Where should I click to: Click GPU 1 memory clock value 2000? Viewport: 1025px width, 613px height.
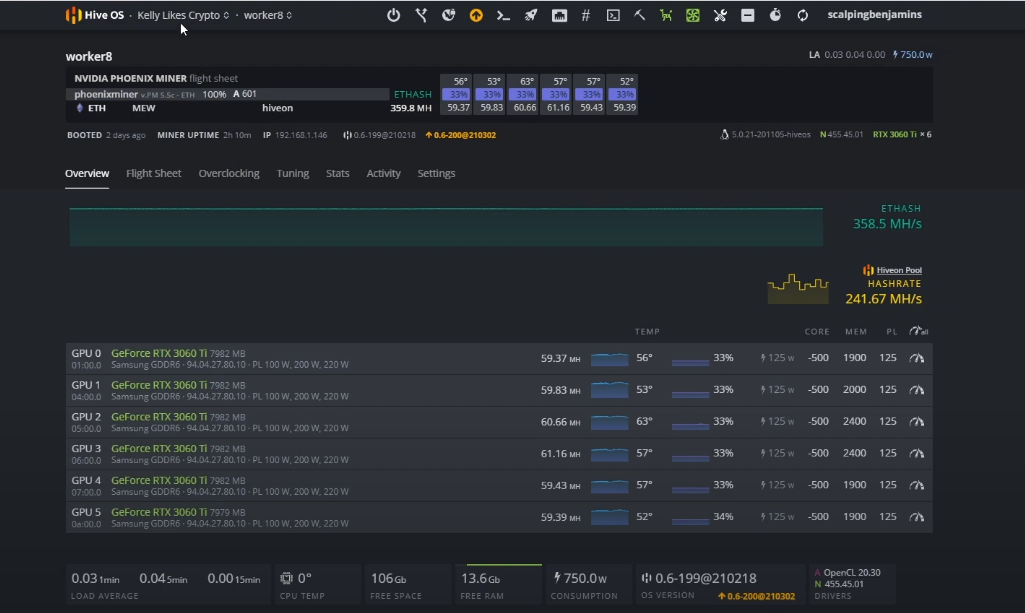click(854, 389)
